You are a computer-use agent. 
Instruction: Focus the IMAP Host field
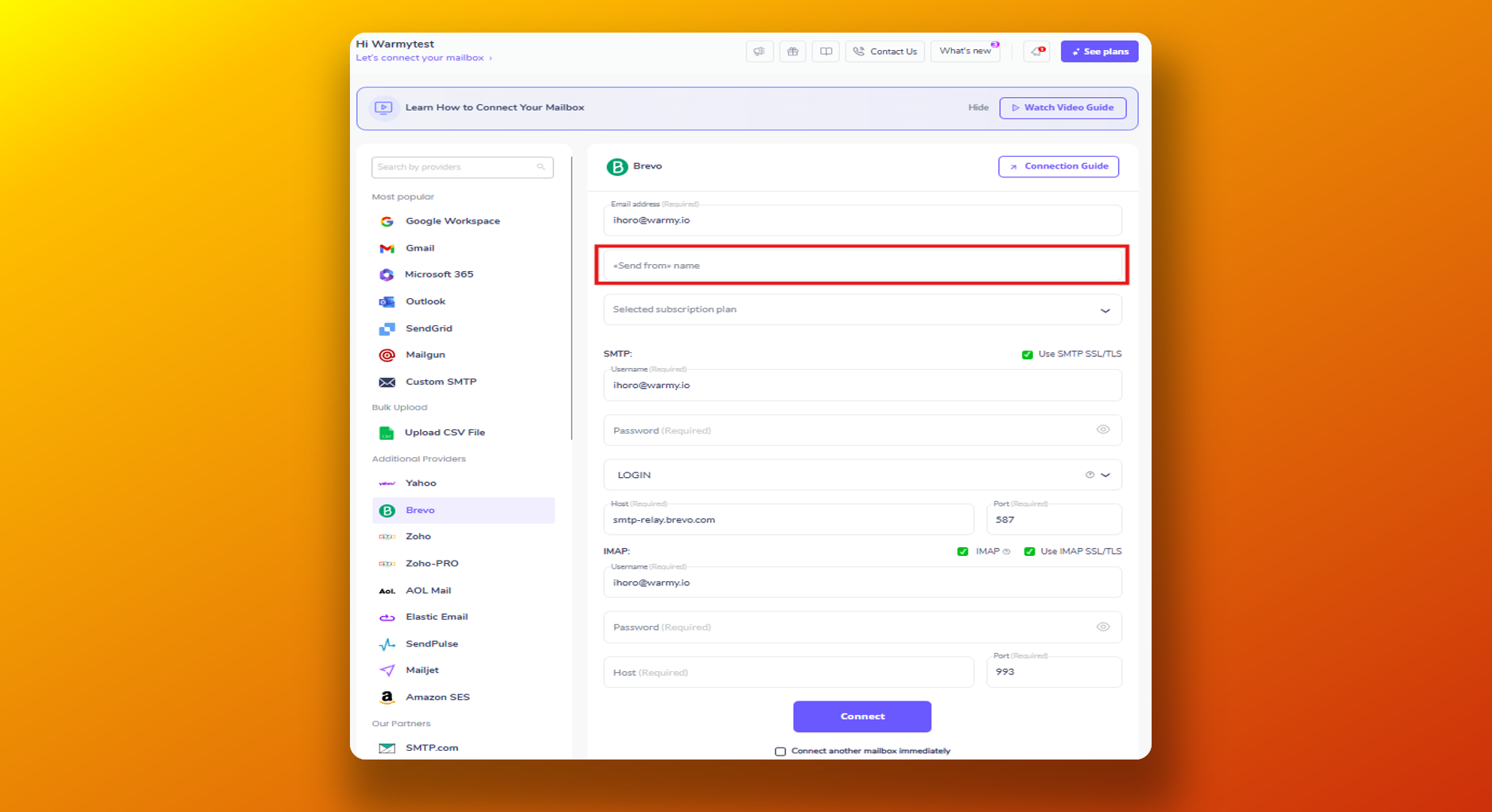click(x=788, y=673)
